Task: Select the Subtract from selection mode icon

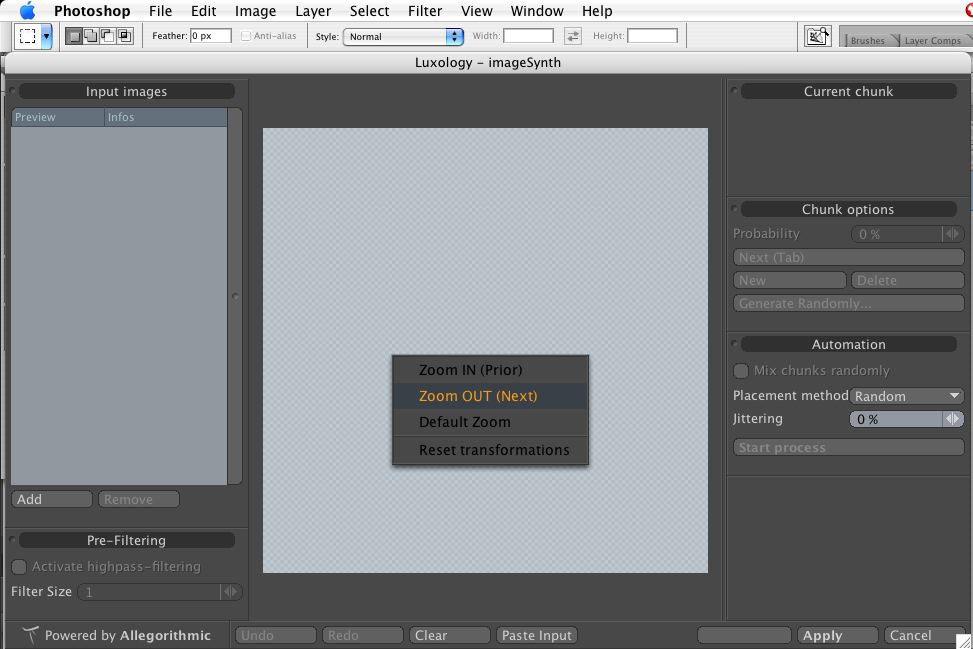Action: [x=108, y=36]
